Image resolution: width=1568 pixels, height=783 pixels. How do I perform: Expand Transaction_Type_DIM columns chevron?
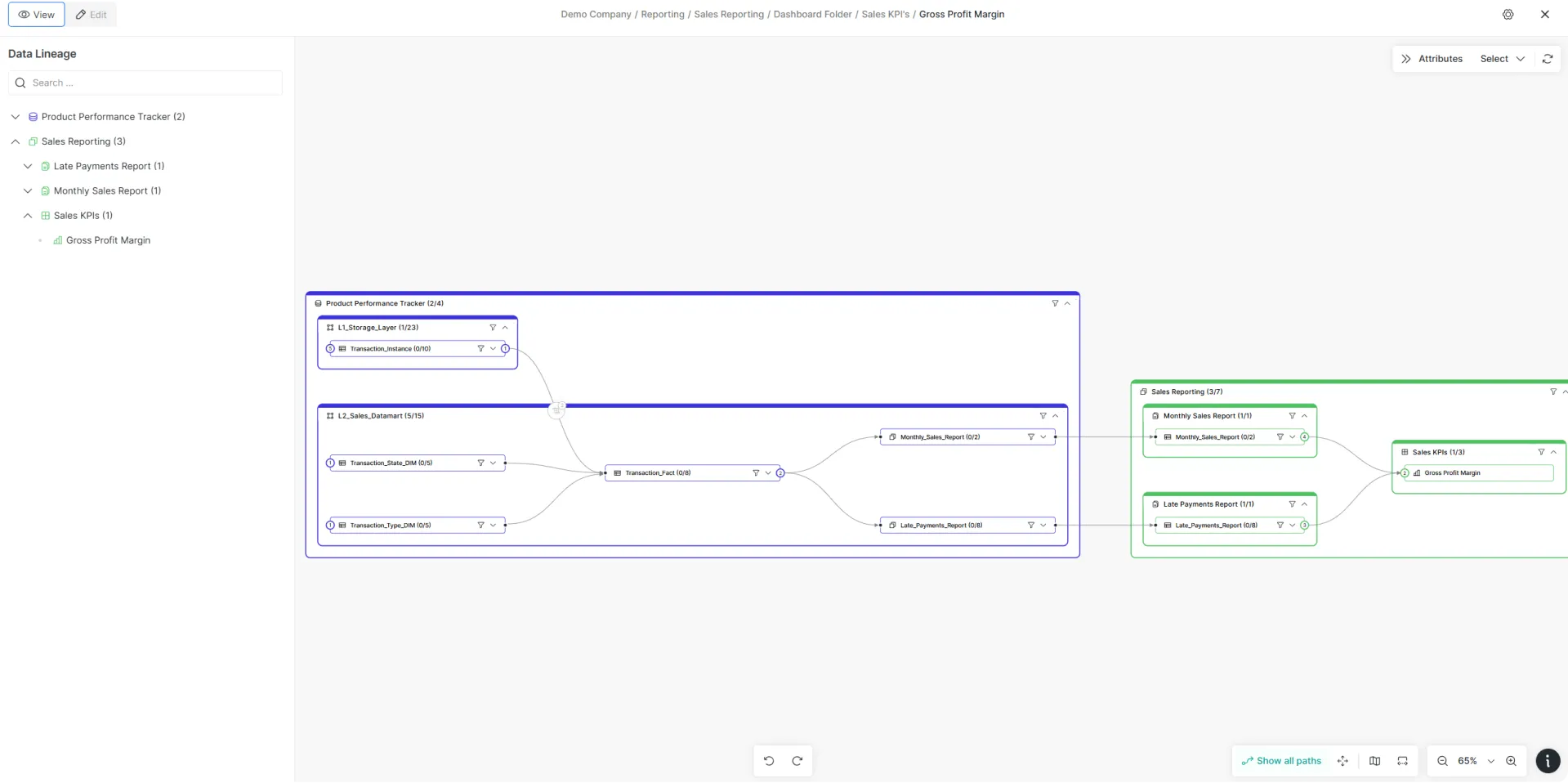pos(493,526)
